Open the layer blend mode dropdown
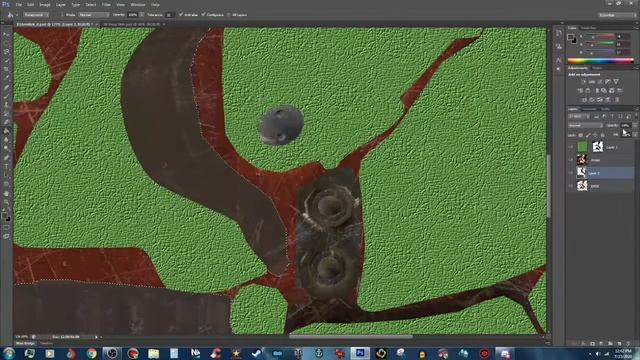 pos(585,126)
